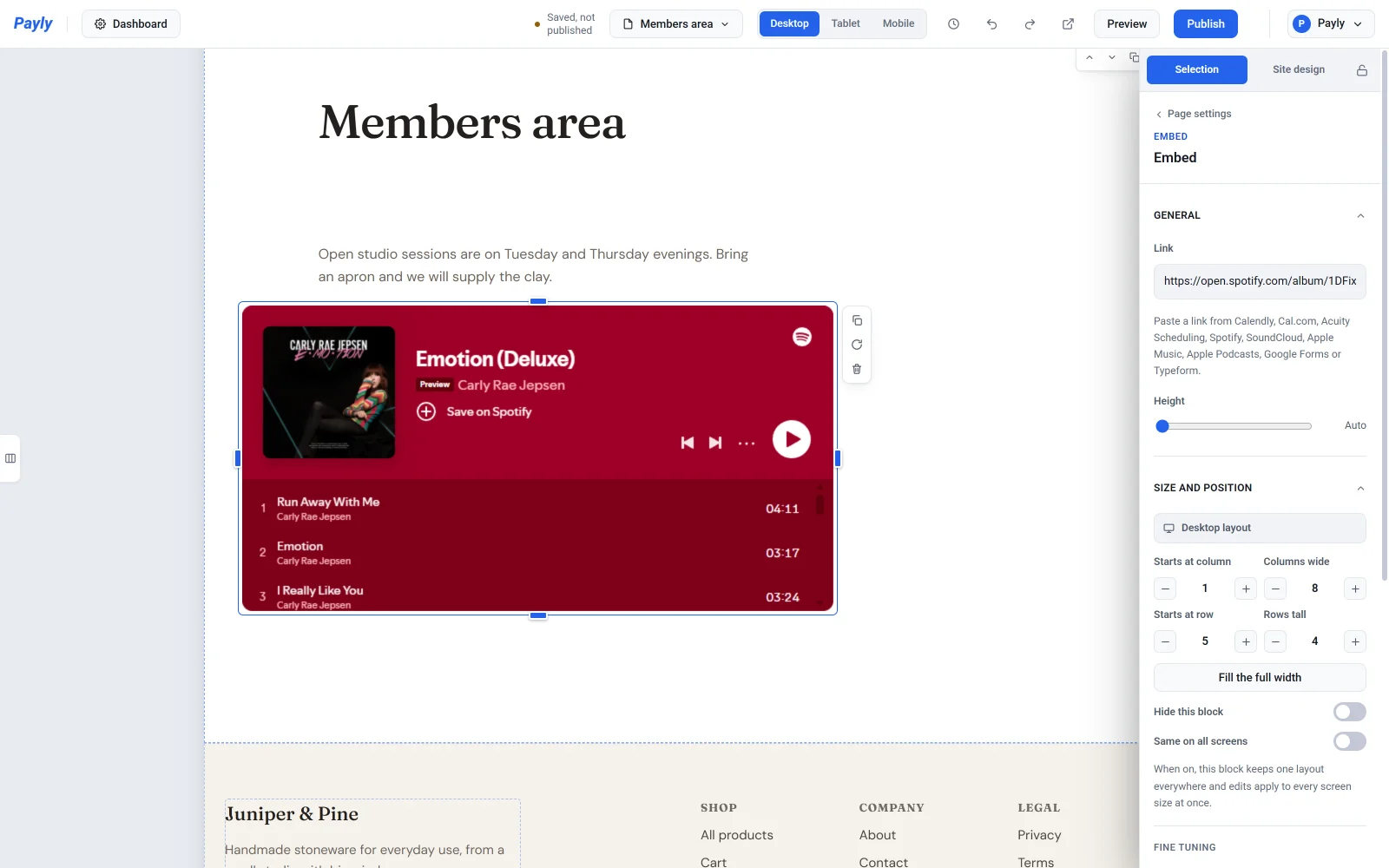The height and width of the screenshot is (868, 1389).
Task: Skip to next track in Spotify embed
Action: click(x=715, y=443)
